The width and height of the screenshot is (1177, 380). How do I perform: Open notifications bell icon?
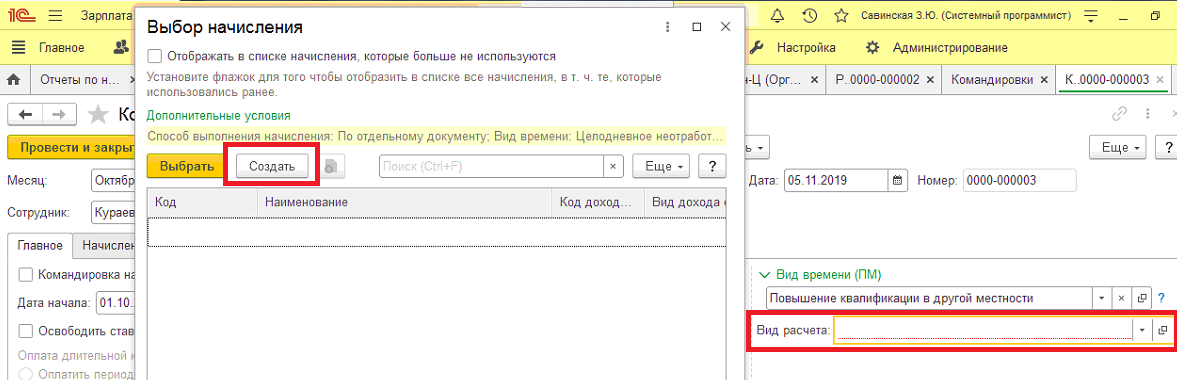pos(777,15)
